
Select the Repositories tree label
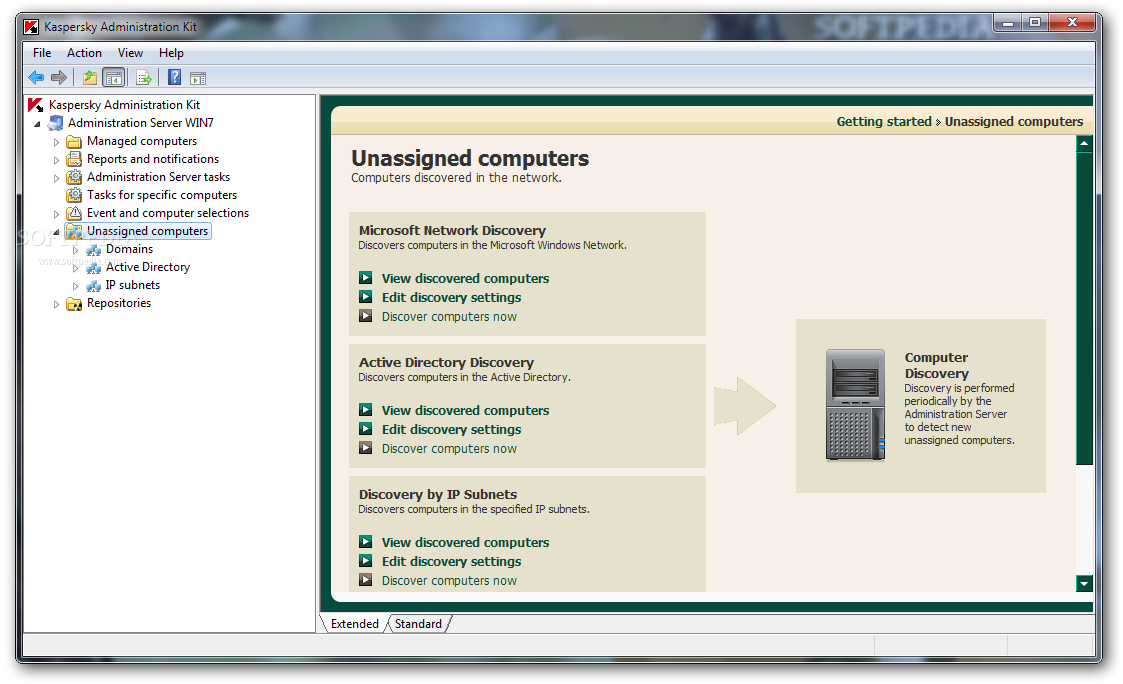pyautogui.click(x=119, y=303)
